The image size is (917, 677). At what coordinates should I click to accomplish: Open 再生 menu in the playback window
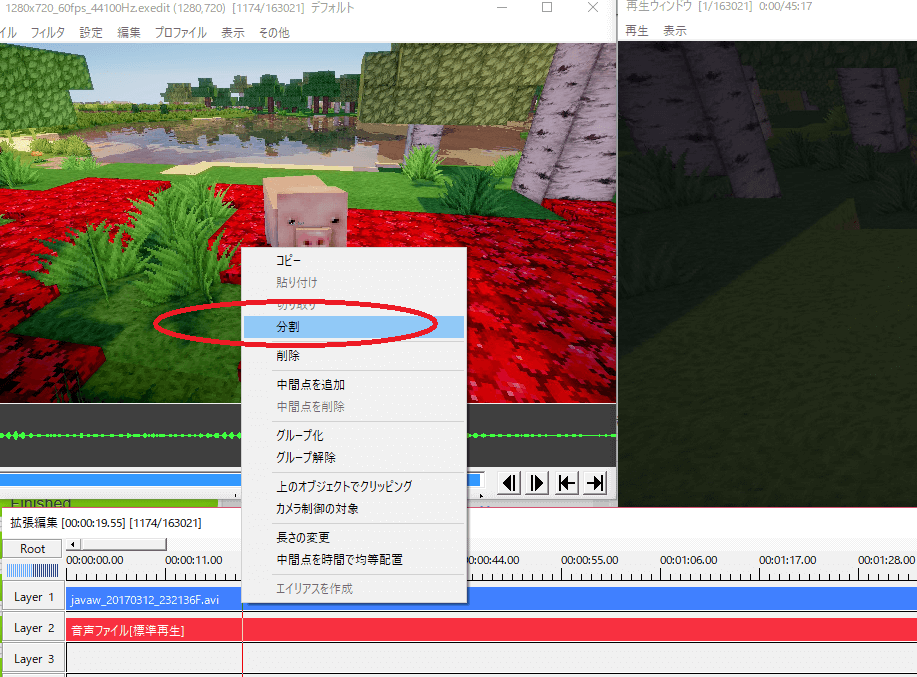pos(636,31)
